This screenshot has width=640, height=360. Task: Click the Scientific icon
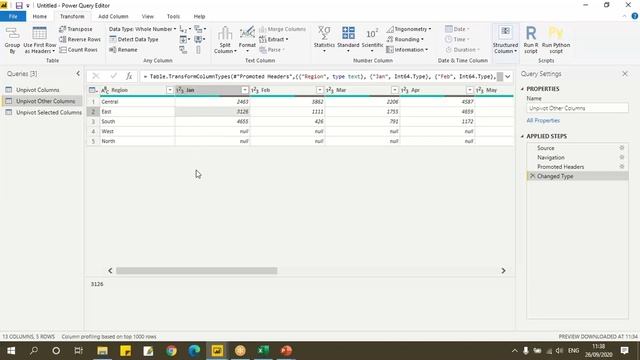pyautogui.click(x=372, y=33)
